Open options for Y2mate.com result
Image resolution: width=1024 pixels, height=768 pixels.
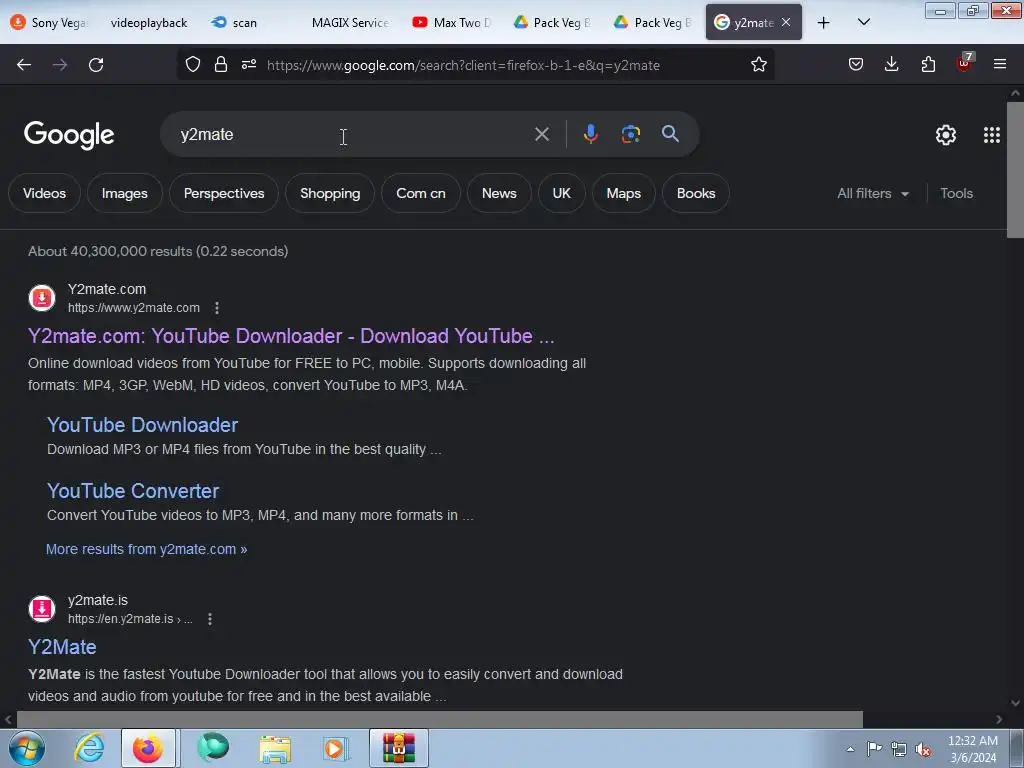tap(217, 308)
